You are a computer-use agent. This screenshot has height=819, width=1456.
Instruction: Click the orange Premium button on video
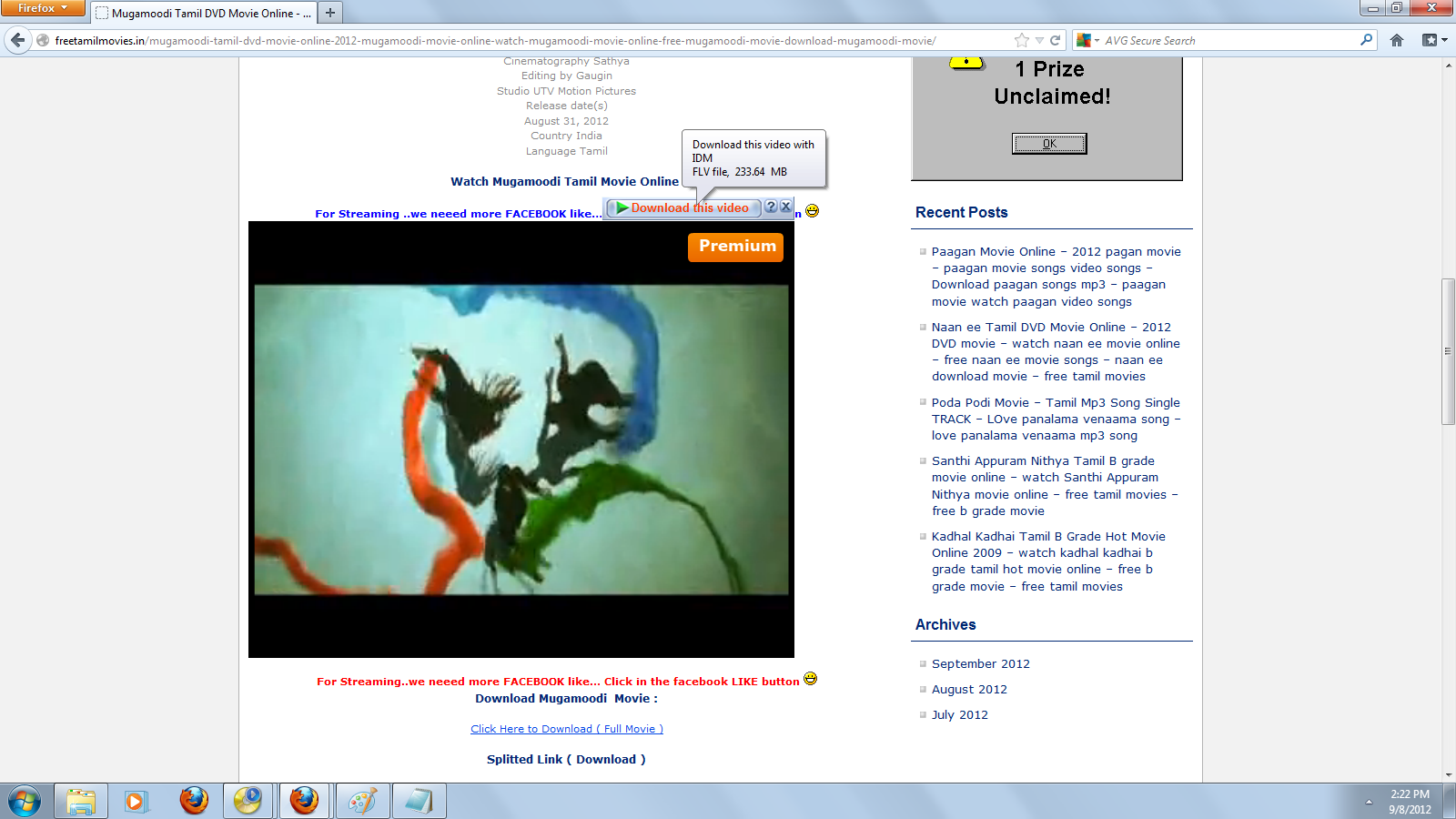tap(735, 247)
